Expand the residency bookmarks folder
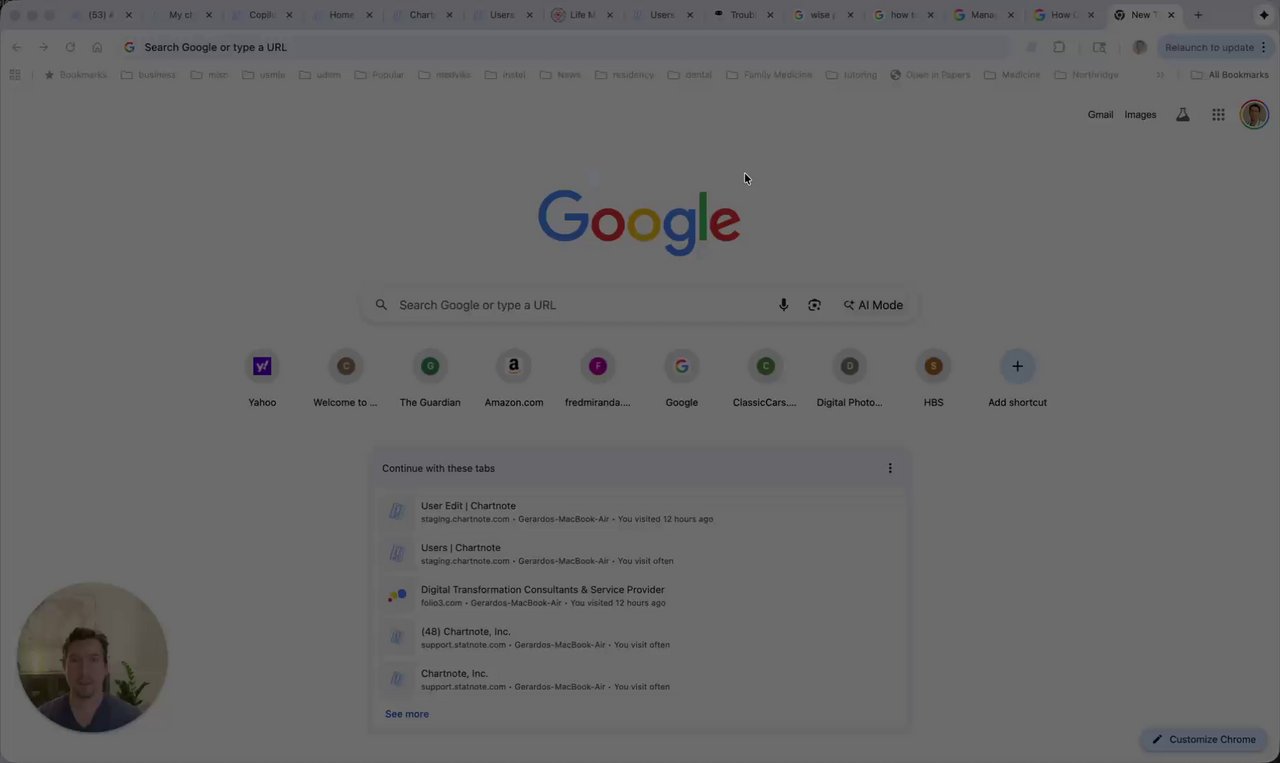The width and height of the screenshot is (1280, 763). pyautogui.click(x=624, y=75)
